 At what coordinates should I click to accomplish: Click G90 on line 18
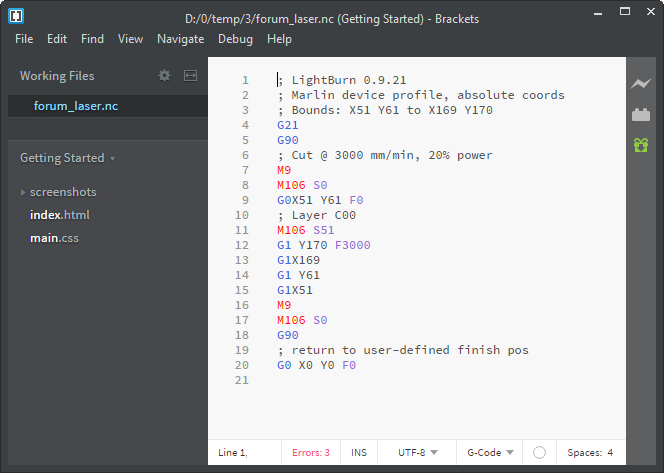click(288, 335)
